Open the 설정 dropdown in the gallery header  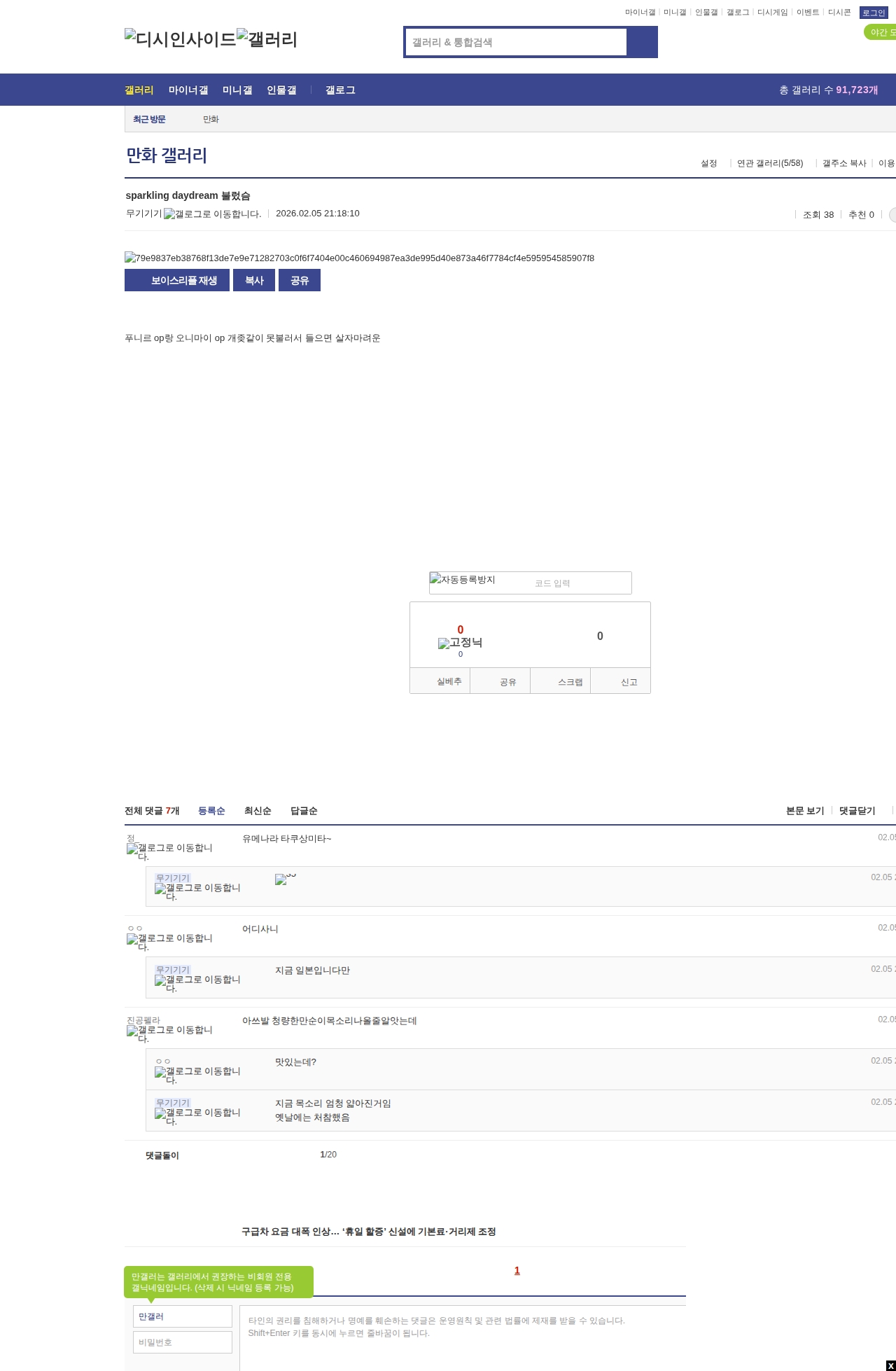(708, 163)
